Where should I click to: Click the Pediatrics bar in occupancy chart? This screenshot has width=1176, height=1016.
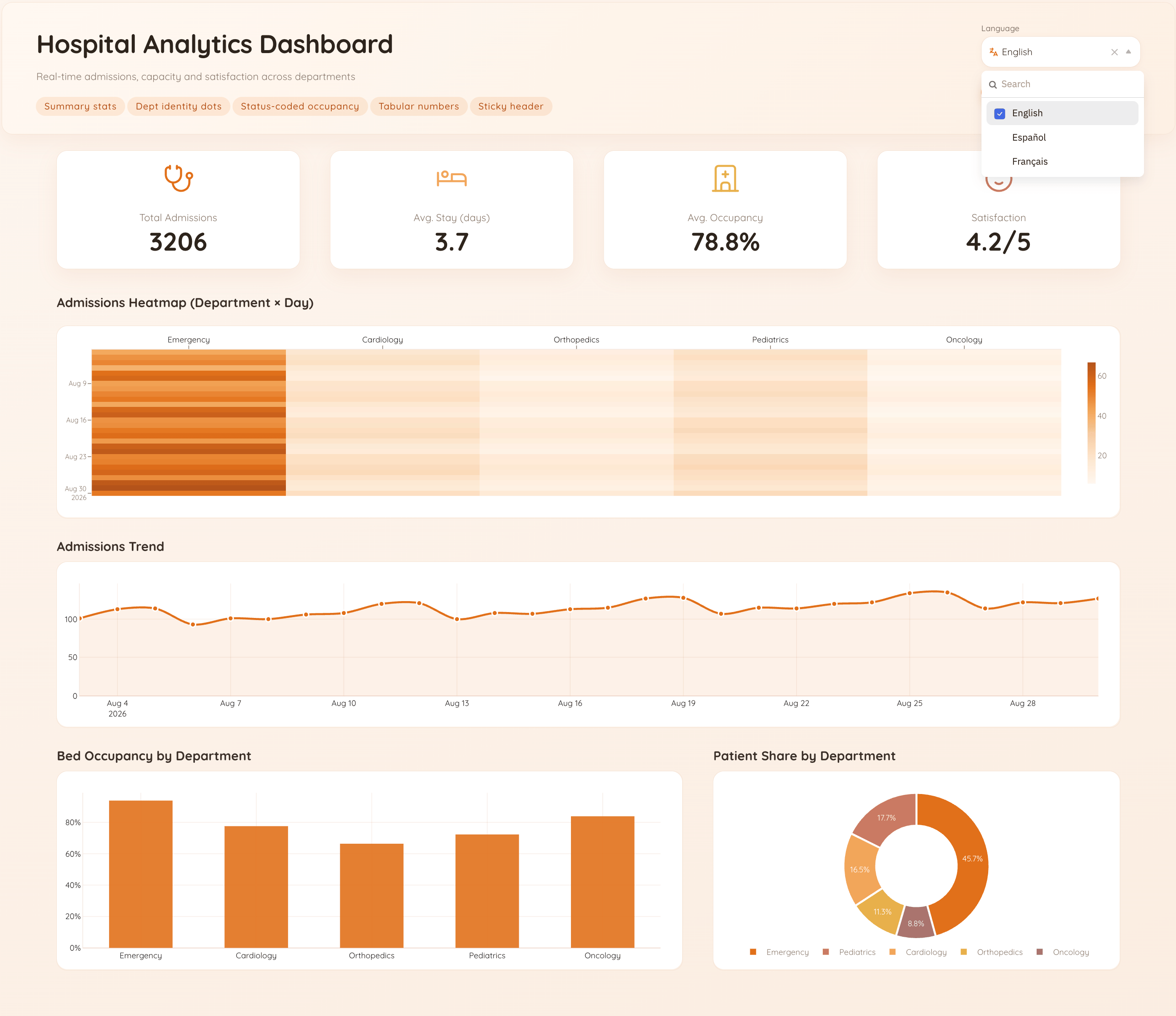pos(487,891)
